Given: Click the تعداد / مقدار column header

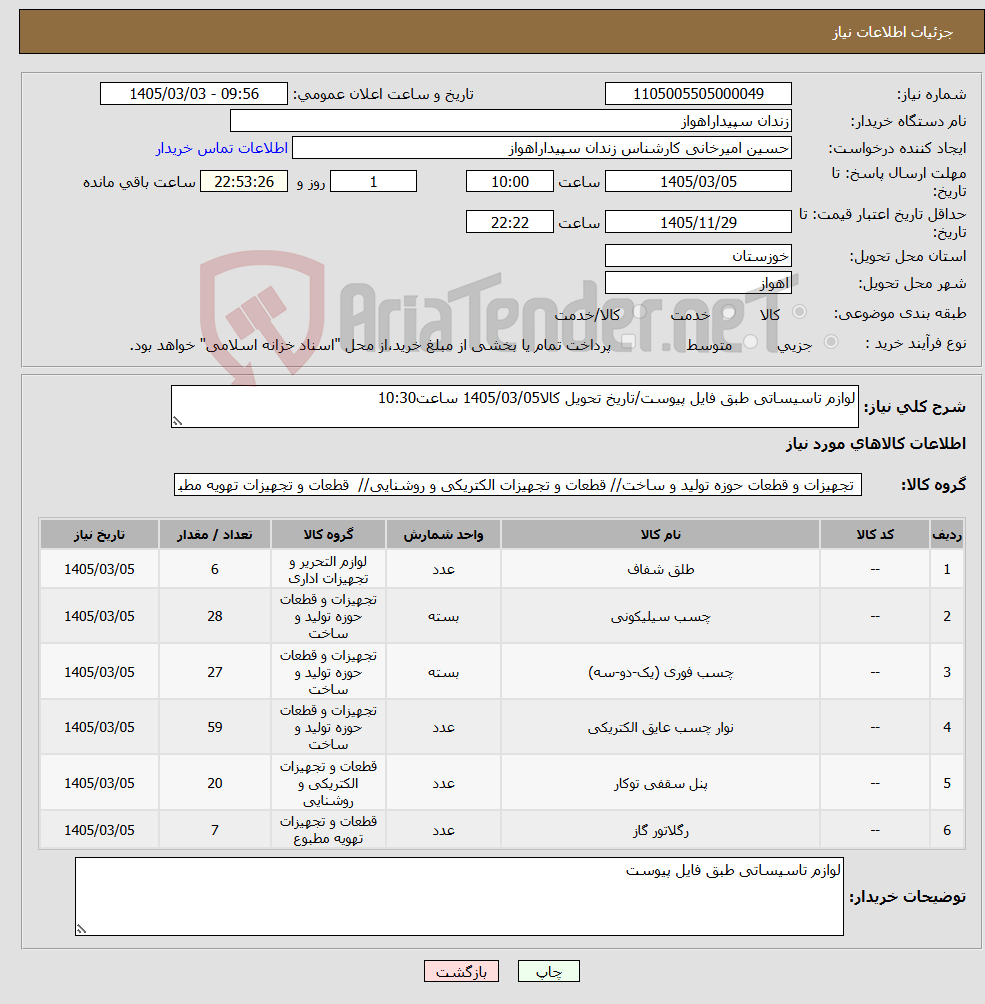Looking at the screenshot, I should (215, 534).
